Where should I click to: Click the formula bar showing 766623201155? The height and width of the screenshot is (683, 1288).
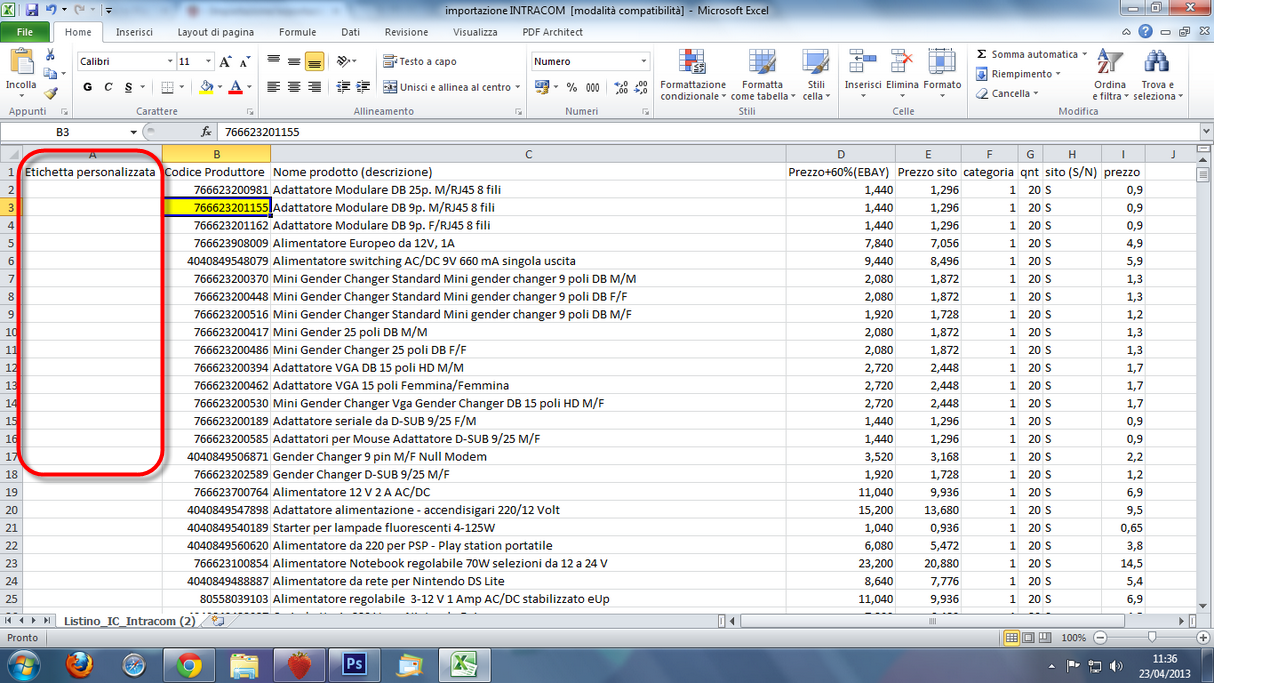[707, 132]
